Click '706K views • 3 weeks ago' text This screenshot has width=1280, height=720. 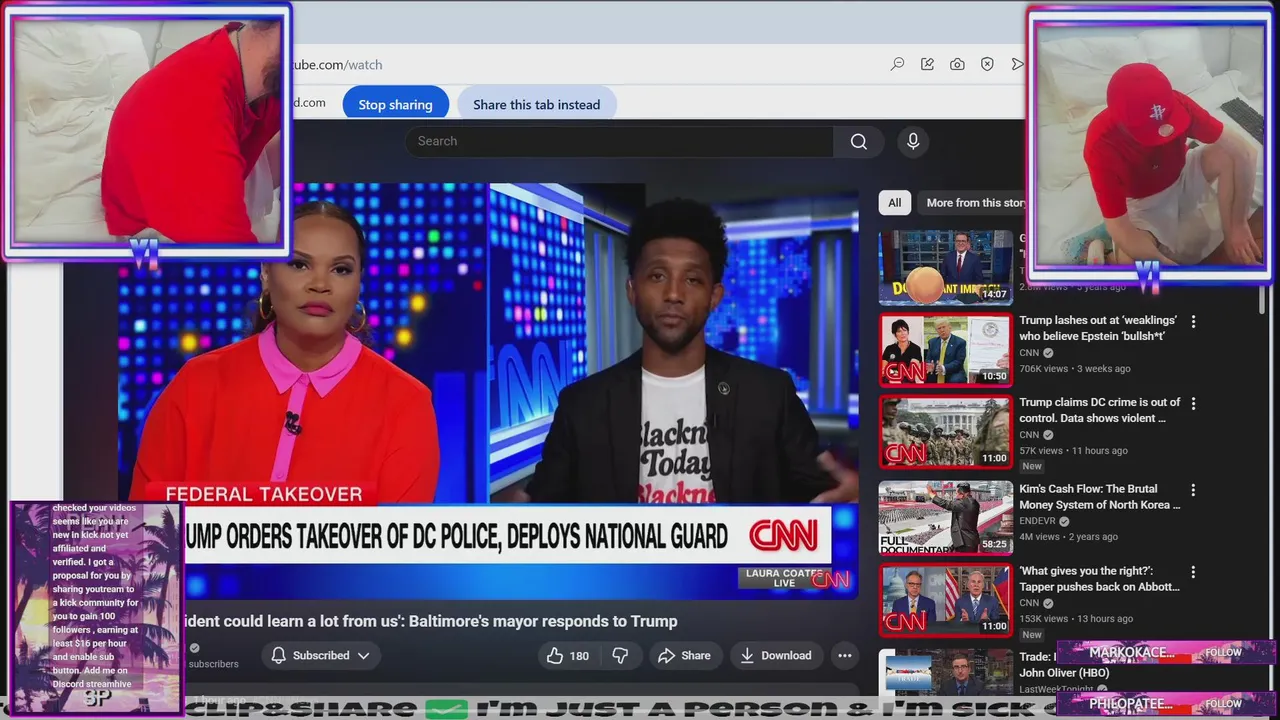tap(1075, 369)
